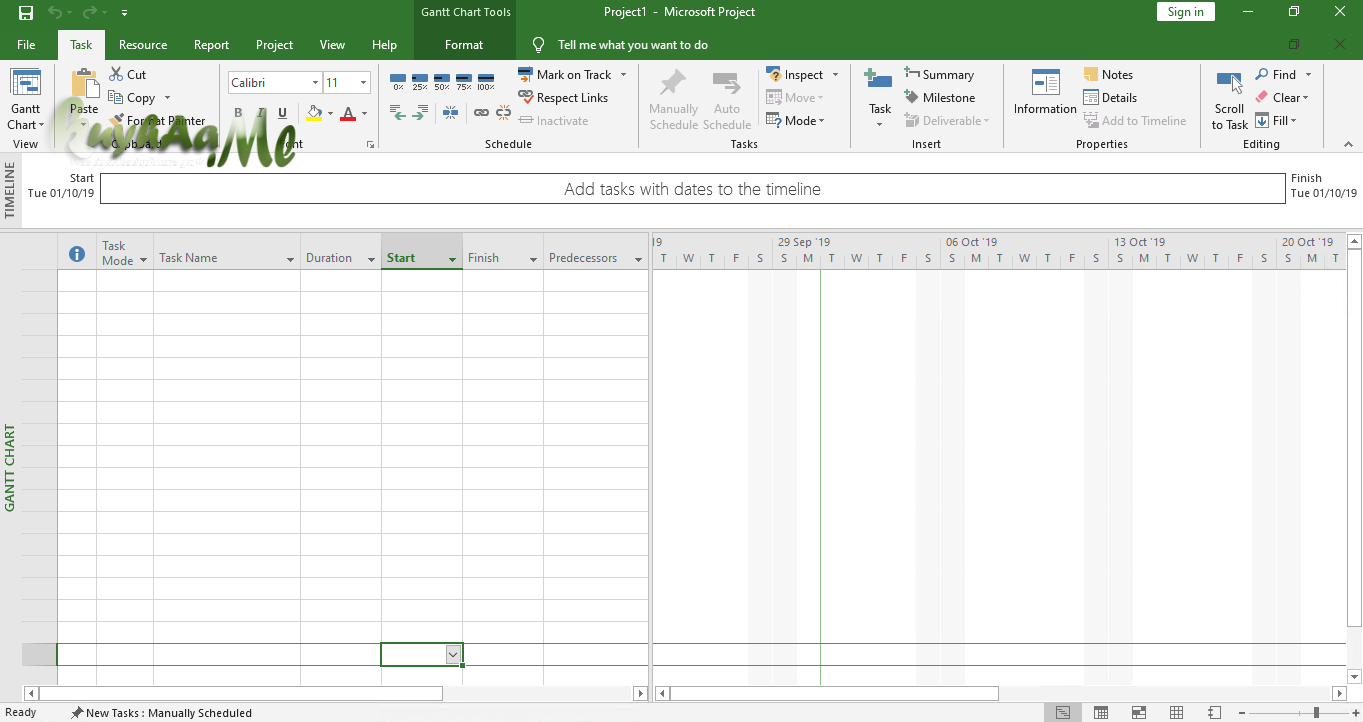The width and height of the screenshot is (1363, 722).
Task: Outdent the selected task
Action: [x=398, y=113]
